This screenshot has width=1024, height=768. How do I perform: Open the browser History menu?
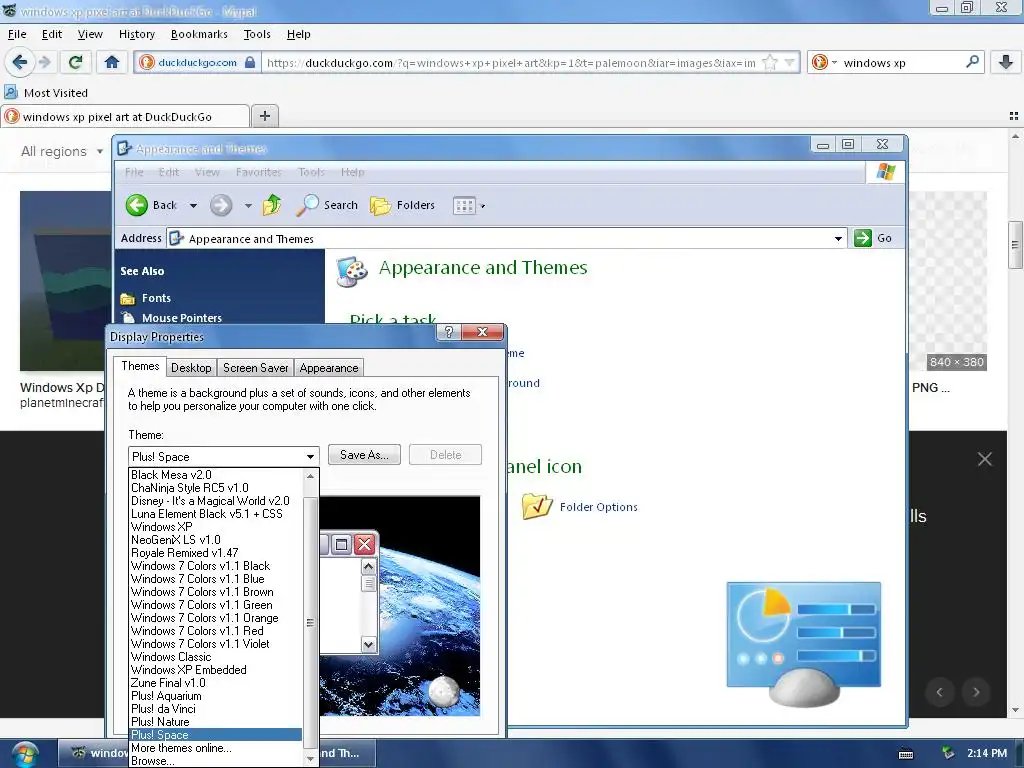136,34
